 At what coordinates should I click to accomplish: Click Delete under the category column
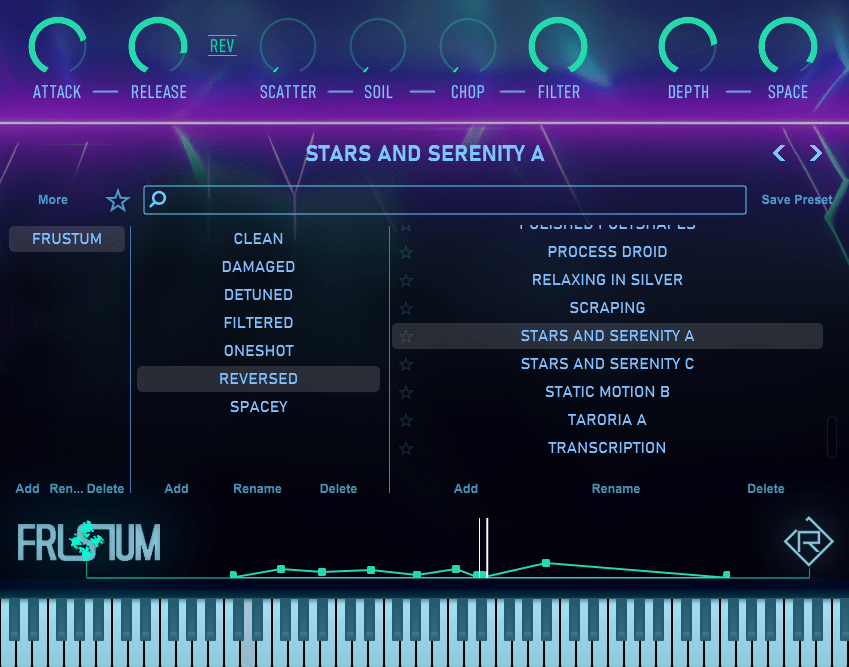point(338,489)
